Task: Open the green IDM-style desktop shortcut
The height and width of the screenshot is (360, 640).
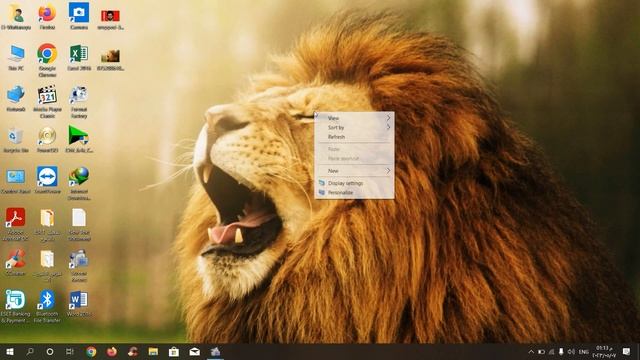Action: [79, 140]
